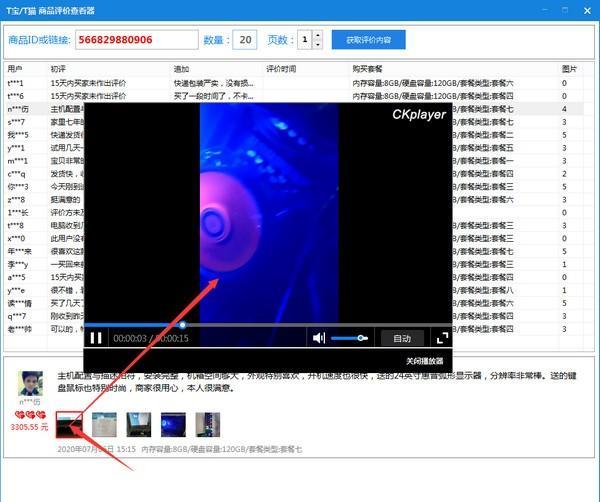Click 获取评价内容 button
The width and height of the screenshot is (600, 502).
[368, 40]
